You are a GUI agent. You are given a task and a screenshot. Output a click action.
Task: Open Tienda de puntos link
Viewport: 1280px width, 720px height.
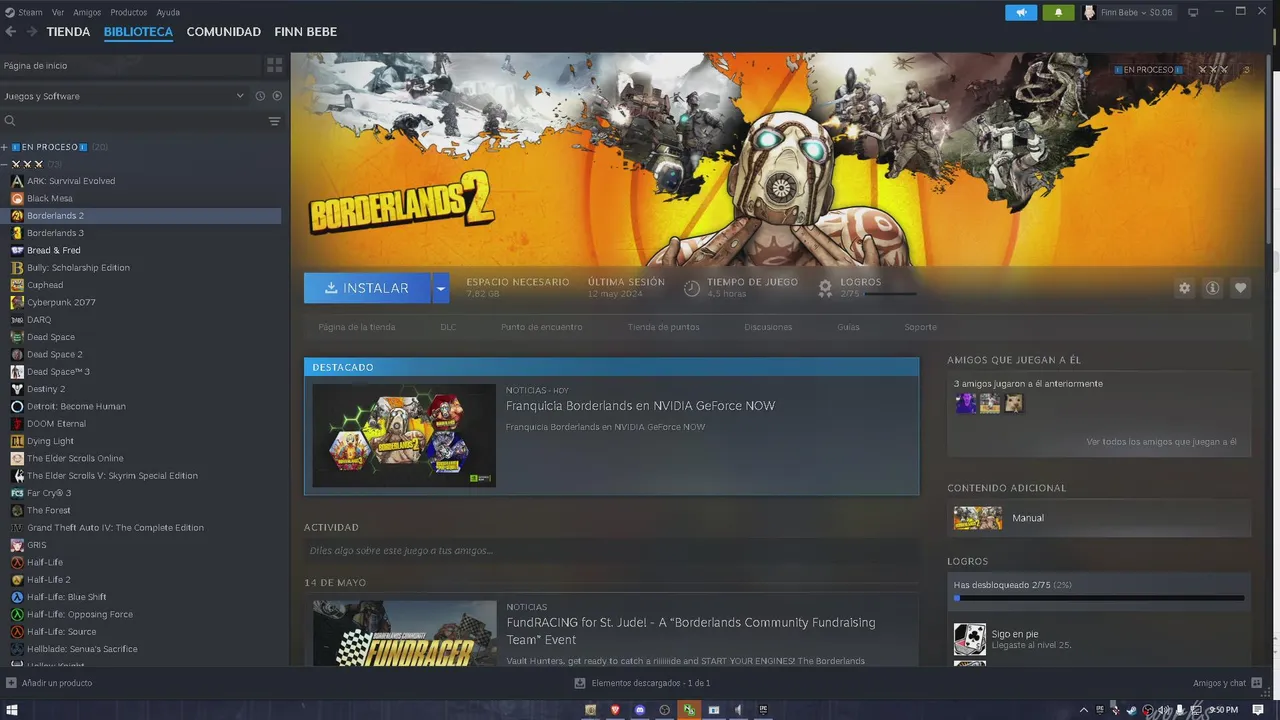[664, 327]
